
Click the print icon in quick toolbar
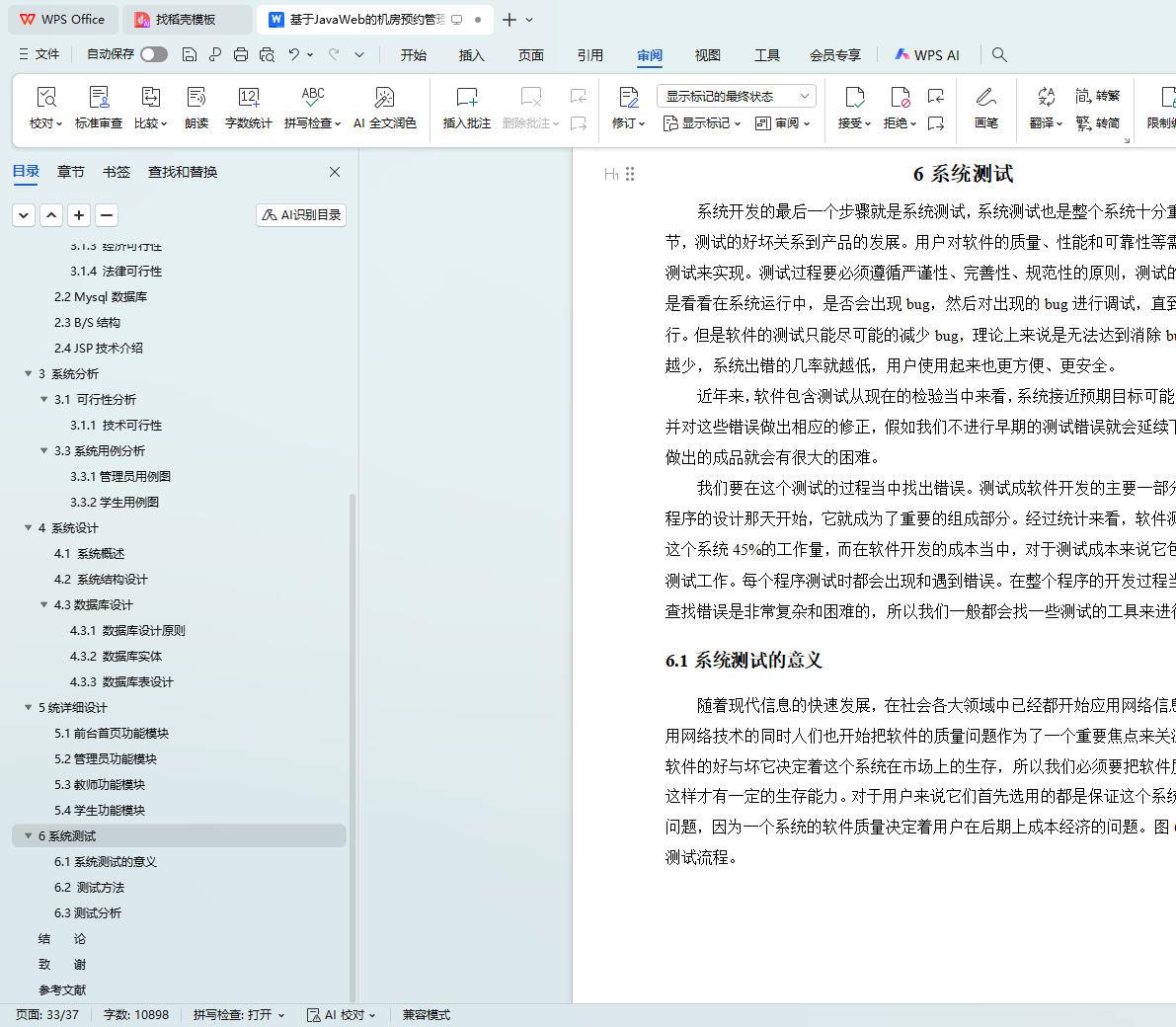pos(241,54)
